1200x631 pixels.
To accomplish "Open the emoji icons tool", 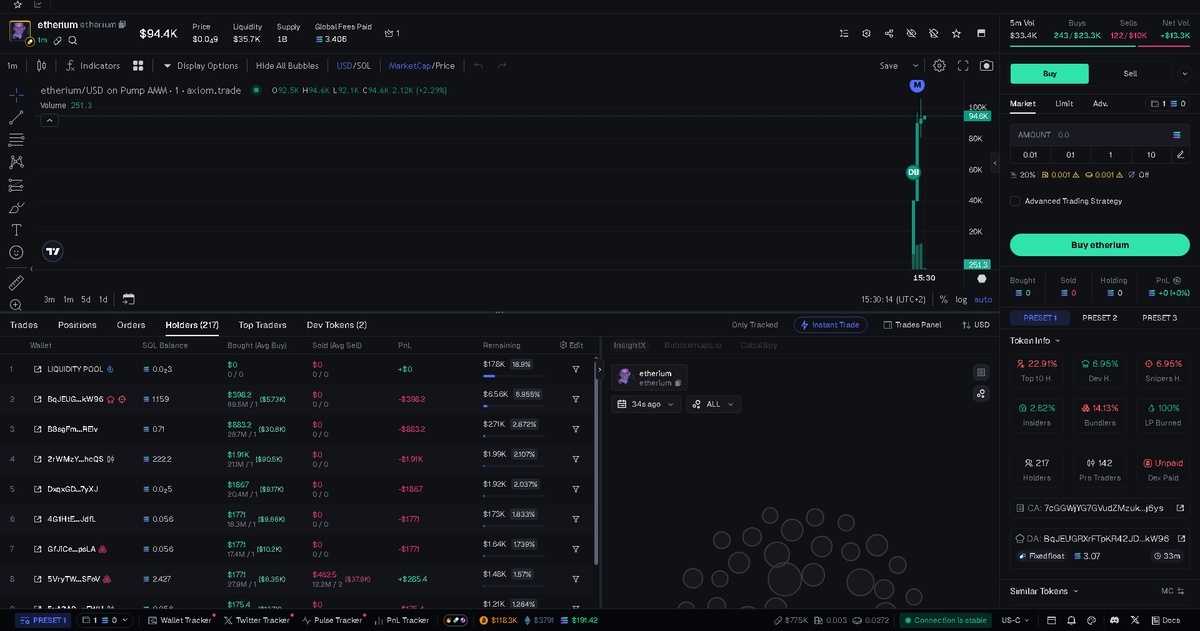I will (x=16, y=253).
